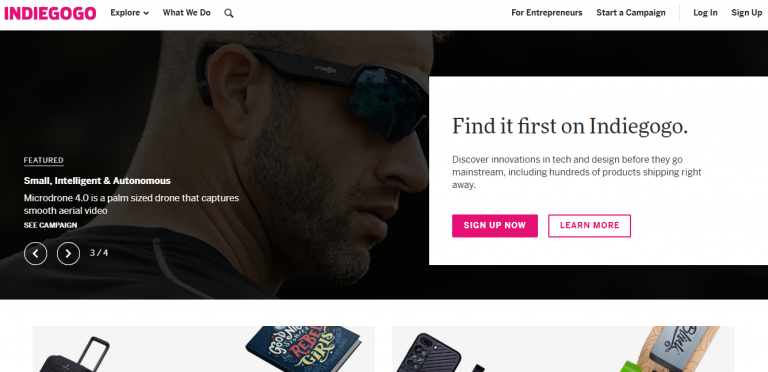The image size is (768, 372).
Task: Select the phone case camera product image
Action: [x=422, y=353]
